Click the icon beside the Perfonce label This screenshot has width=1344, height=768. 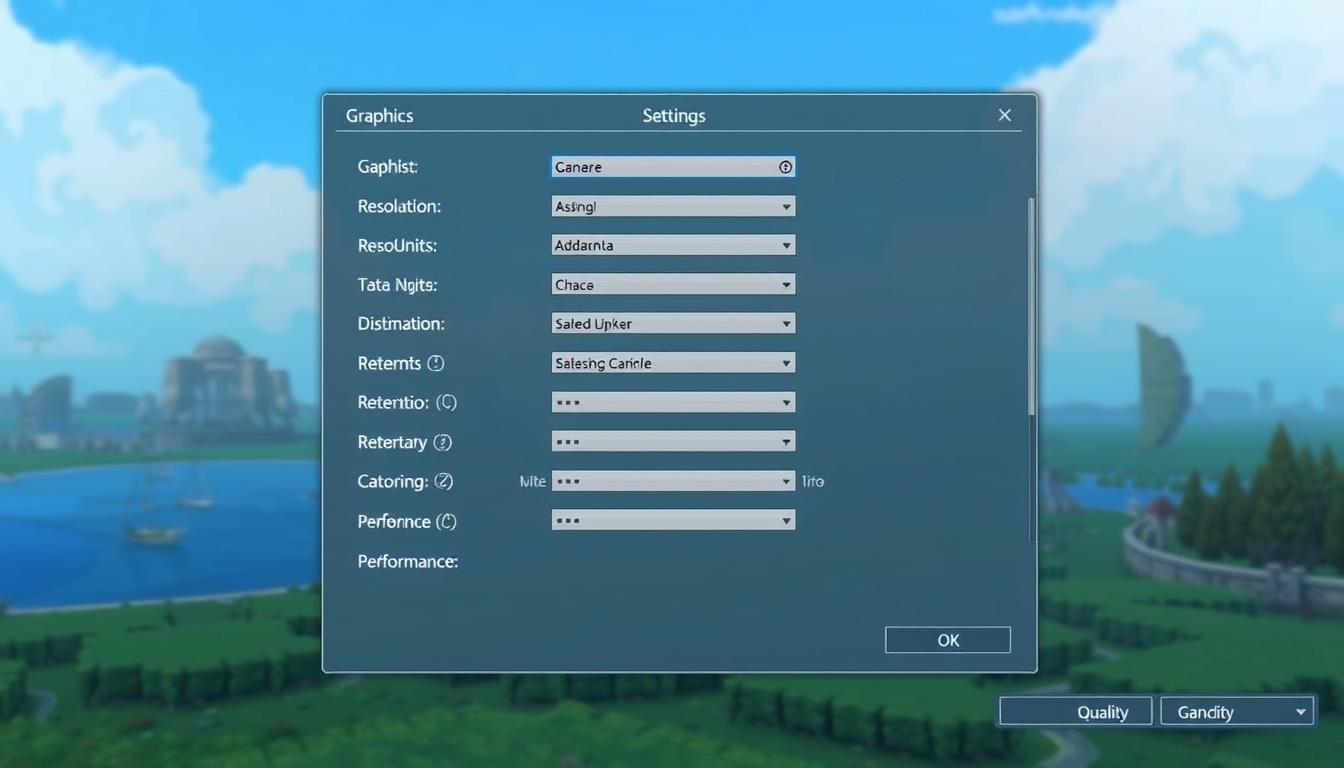(448, 521)
